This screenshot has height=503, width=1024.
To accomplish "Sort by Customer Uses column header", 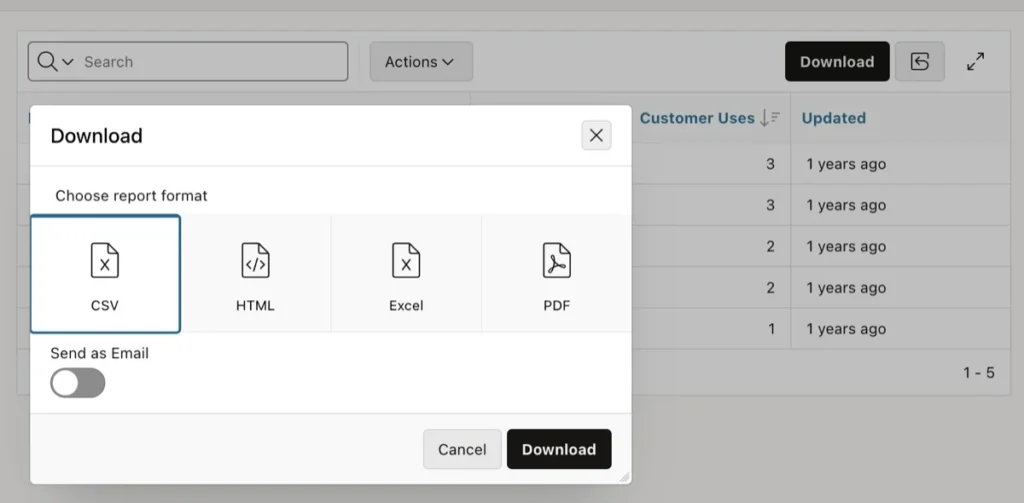I will point(697,118).
